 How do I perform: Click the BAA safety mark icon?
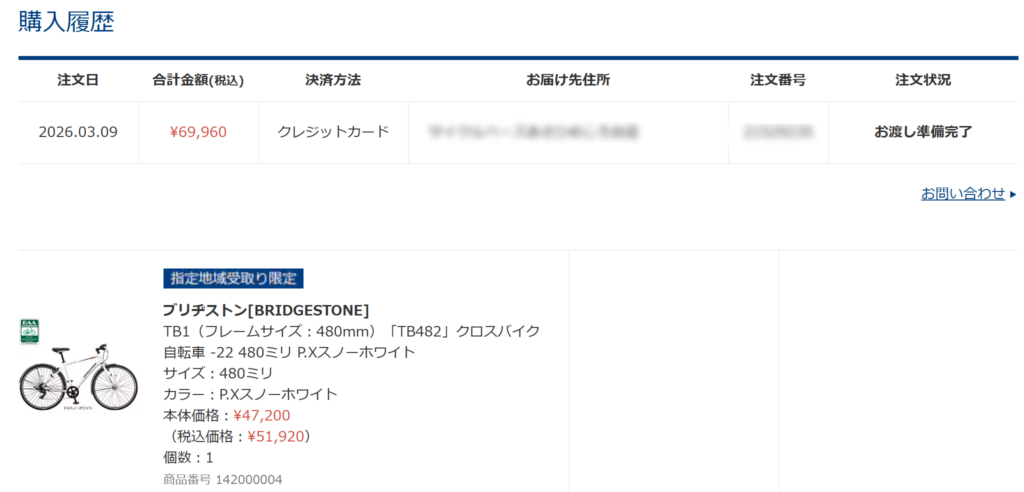29,332
